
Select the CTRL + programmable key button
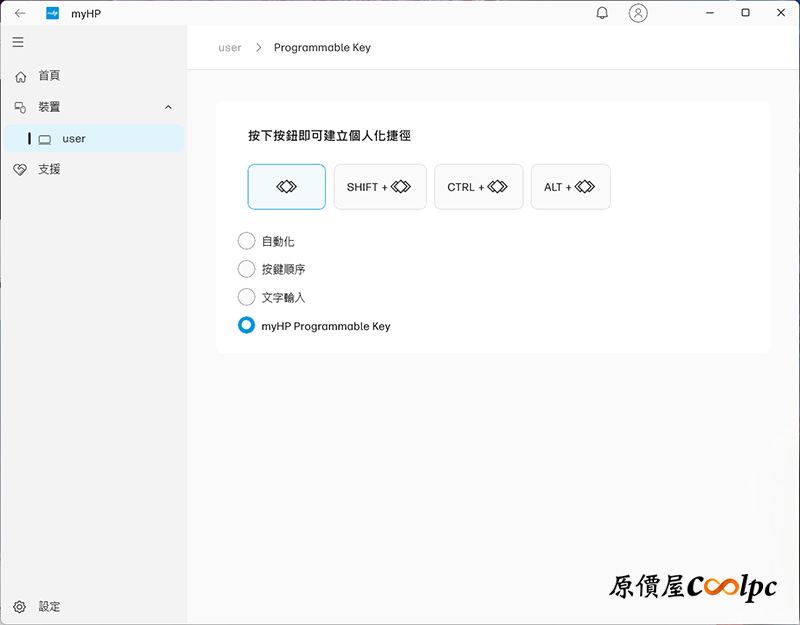[x=479, y=187]
